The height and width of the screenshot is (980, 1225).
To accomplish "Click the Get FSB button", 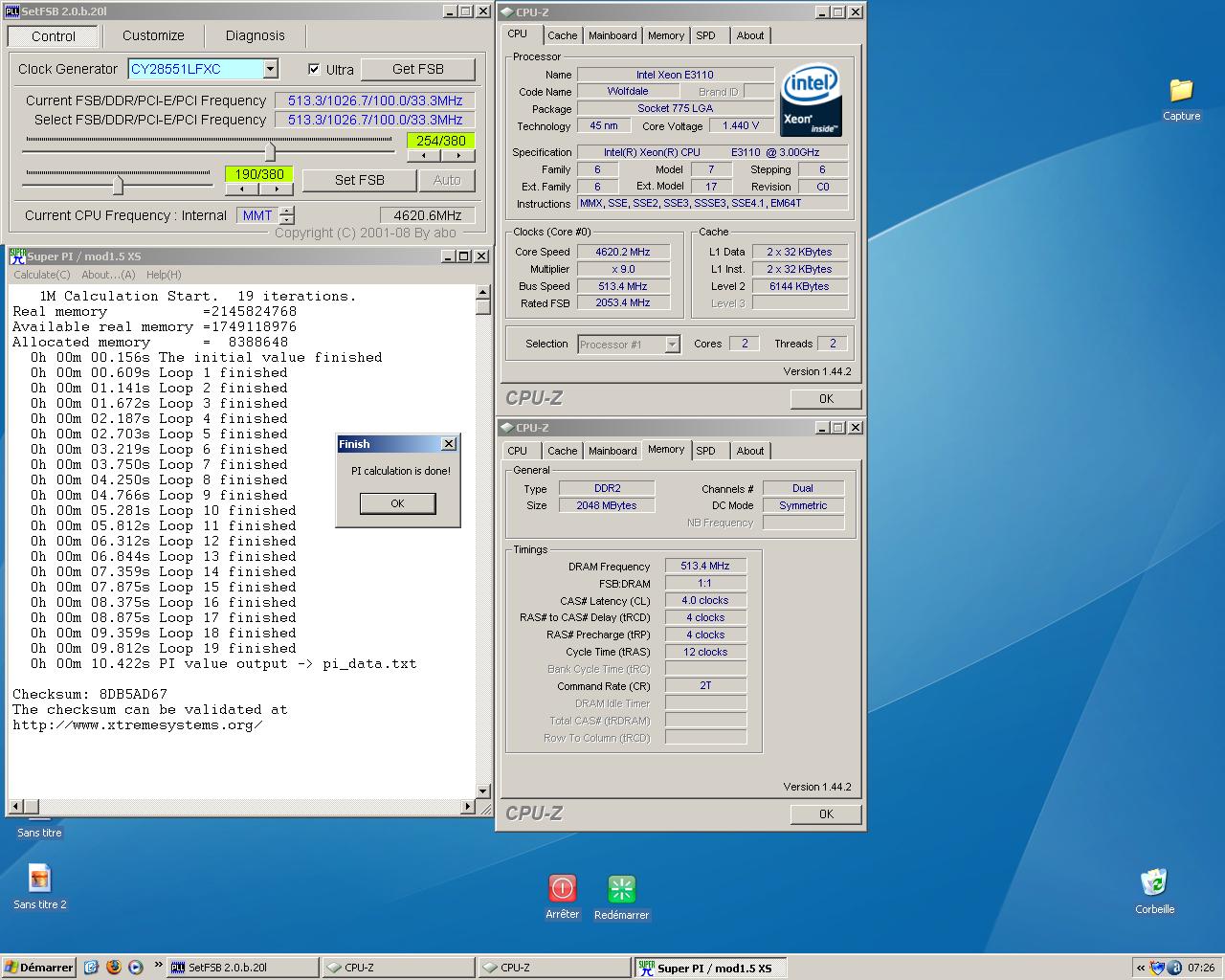I will (x=417, y=69).
